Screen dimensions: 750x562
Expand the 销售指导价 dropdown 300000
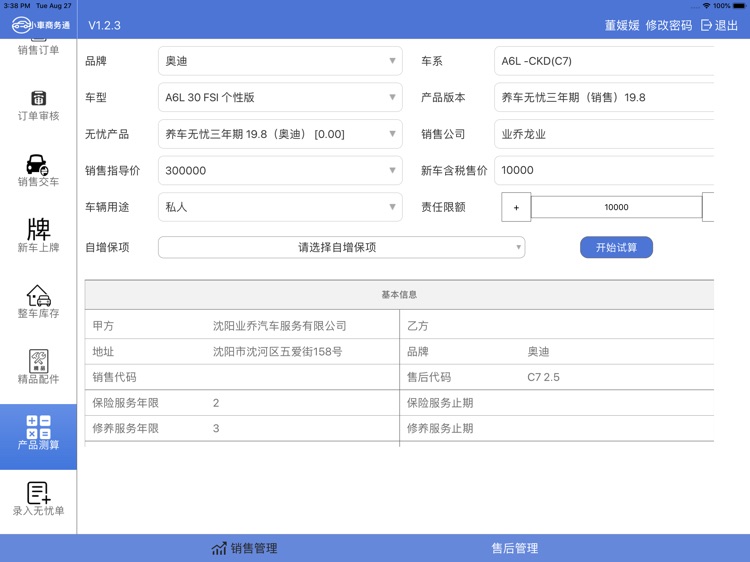tap(280, 170)
